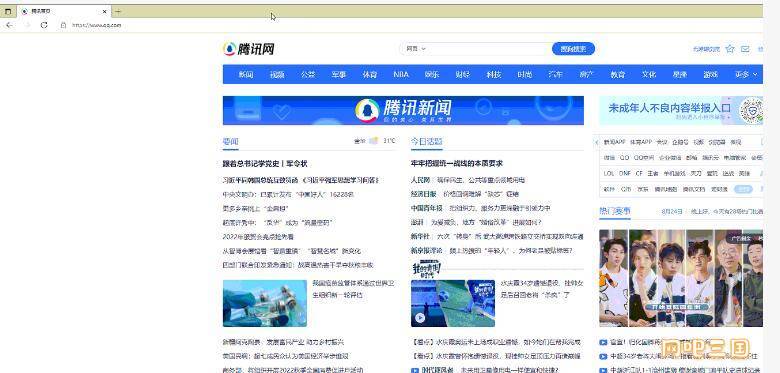Viewport: 780px width, 373px height.
Task: Click left chevron in quick links panel
Action: 596,142
